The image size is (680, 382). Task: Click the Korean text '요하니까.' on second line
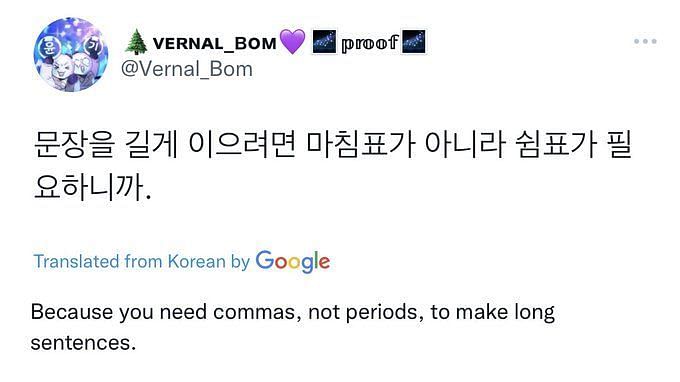[x=92, y=187]
